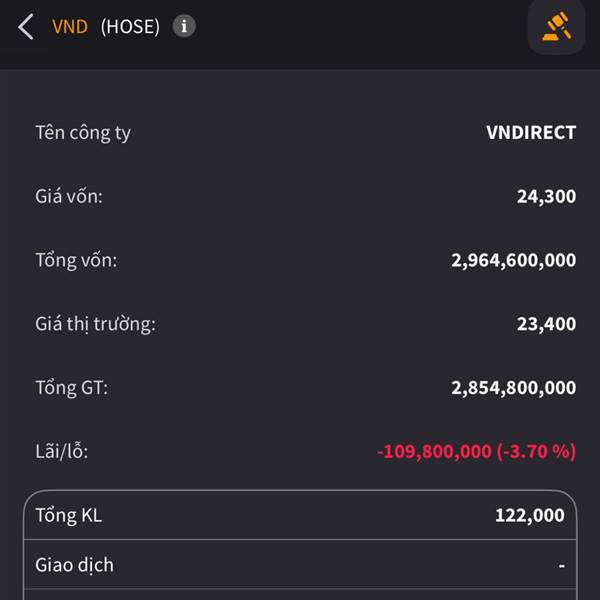The image size is (600, 600).
Task: Tap the (HOSE) exchange label
Action: pos(130,27)
